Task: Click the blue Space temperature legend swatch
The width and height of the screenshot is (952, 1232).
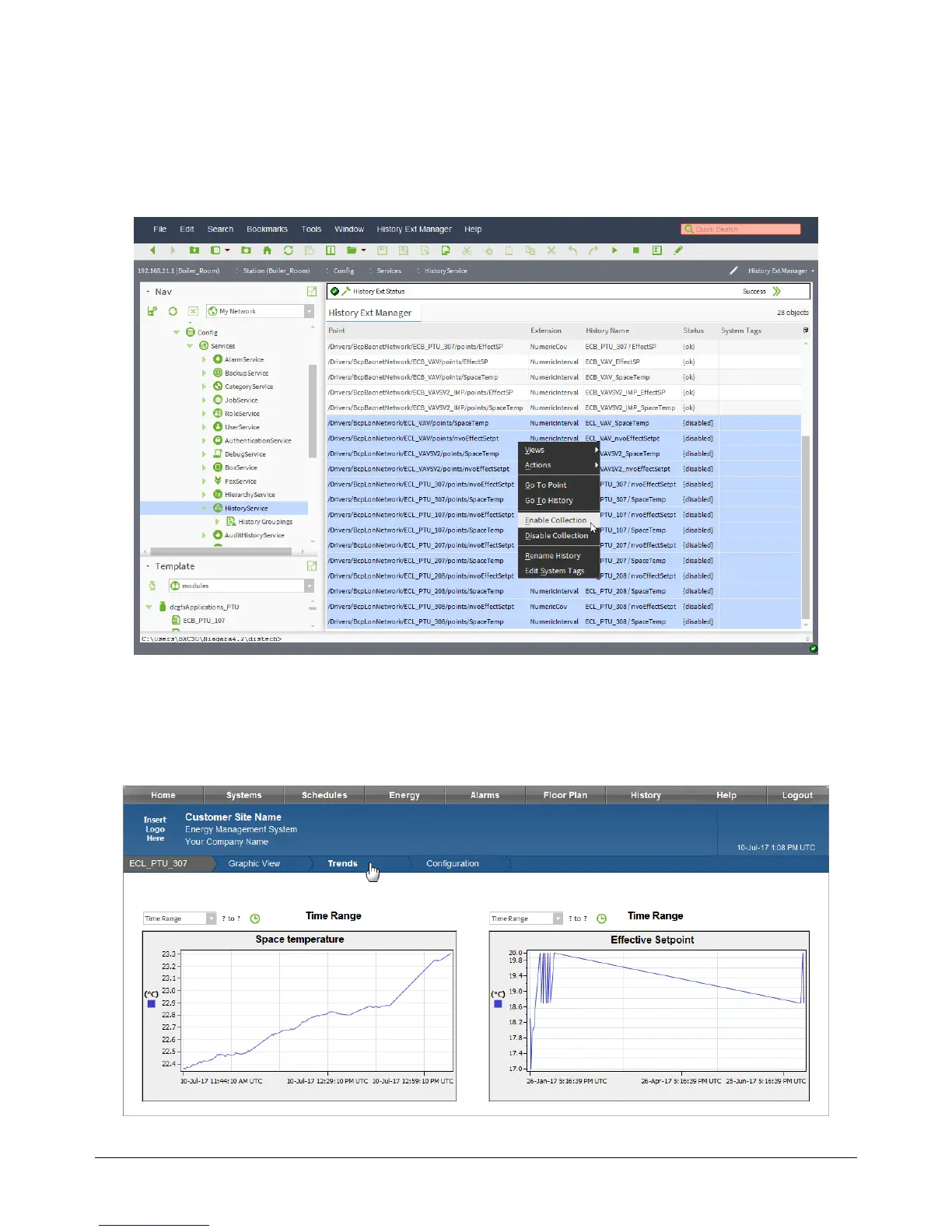Action: click(x=151, y=1004)
